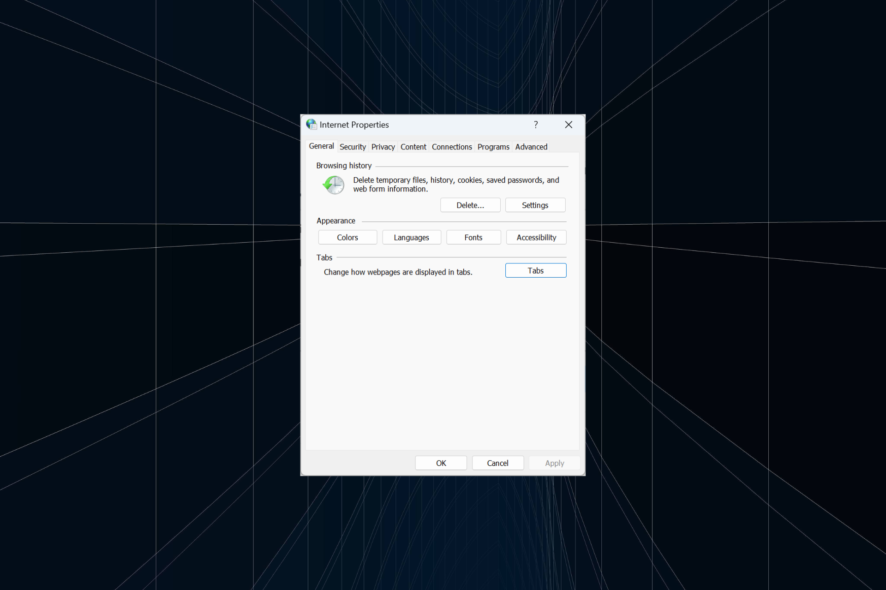The height and width of the screenshot is (590, 886).
Task: Click the Cancel button
Action: click(x=498, y=463)
